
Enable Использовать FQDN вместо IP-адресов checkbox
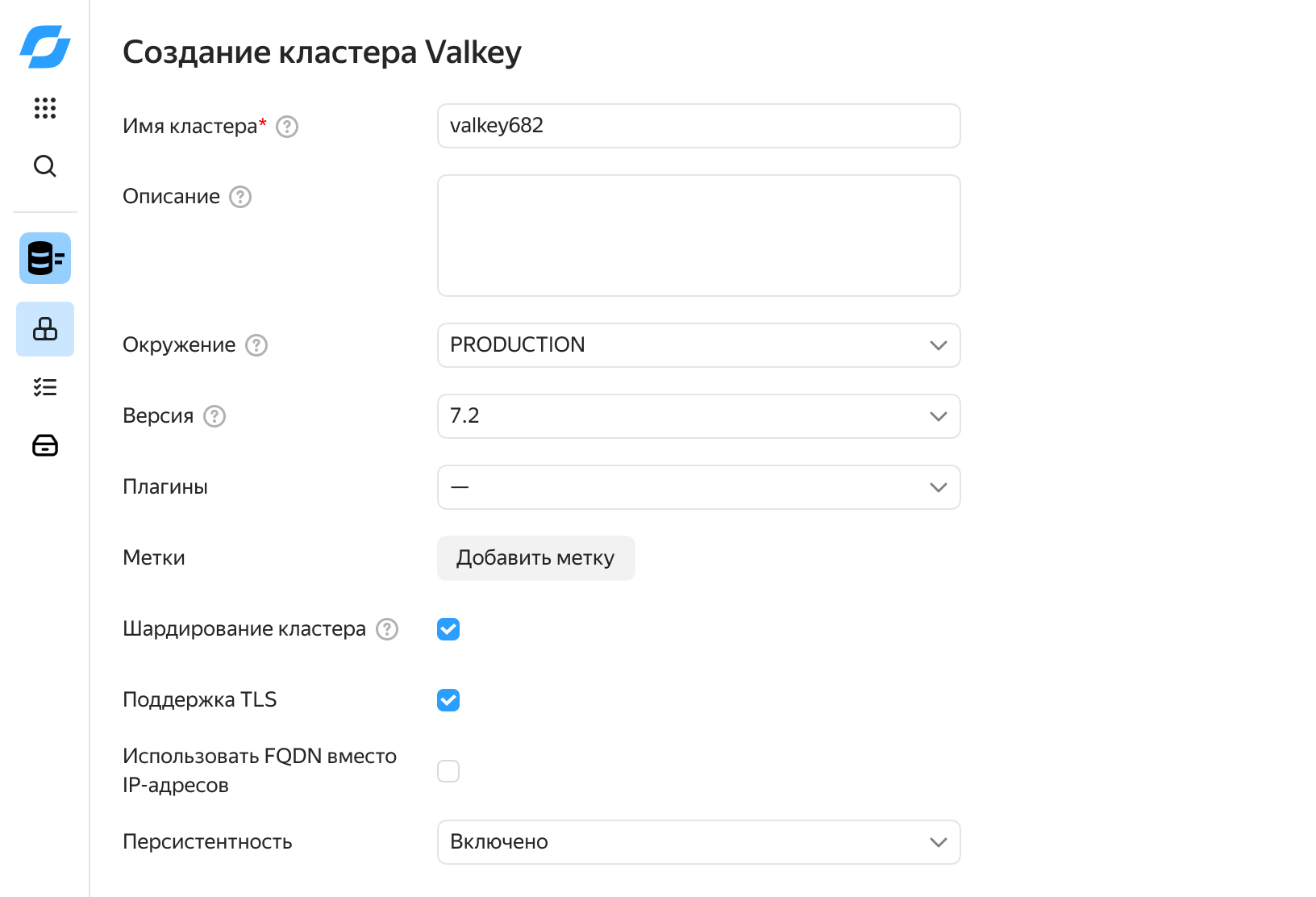coord(448,771)
